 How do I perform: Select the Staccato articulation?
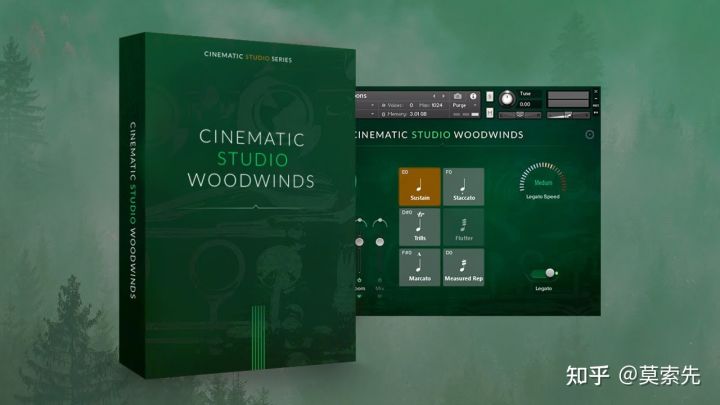tap(463, 186)
